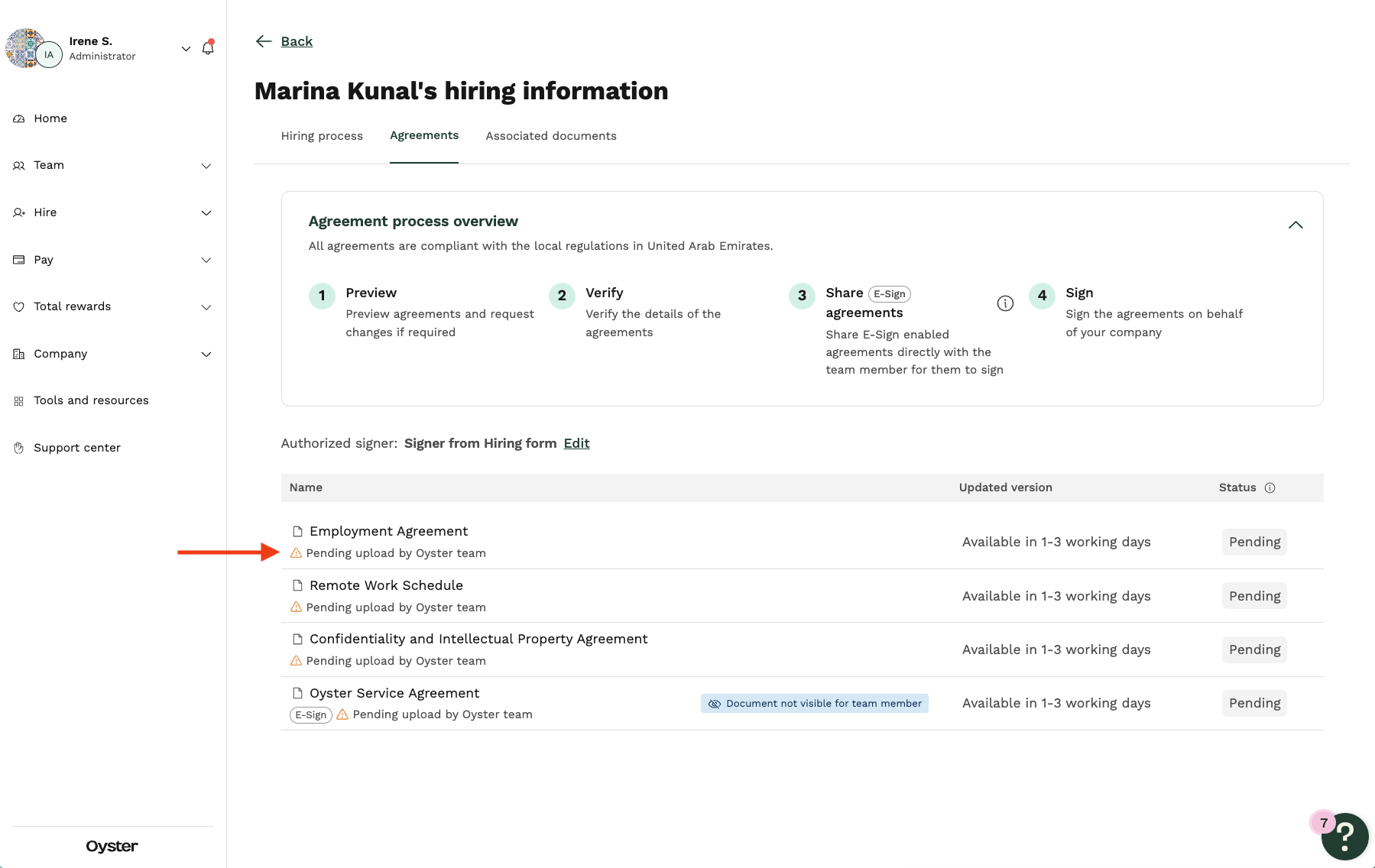The image size is (1375, 868).
Task: Click the Total rewards heart icon
Action: click(19, 306)
